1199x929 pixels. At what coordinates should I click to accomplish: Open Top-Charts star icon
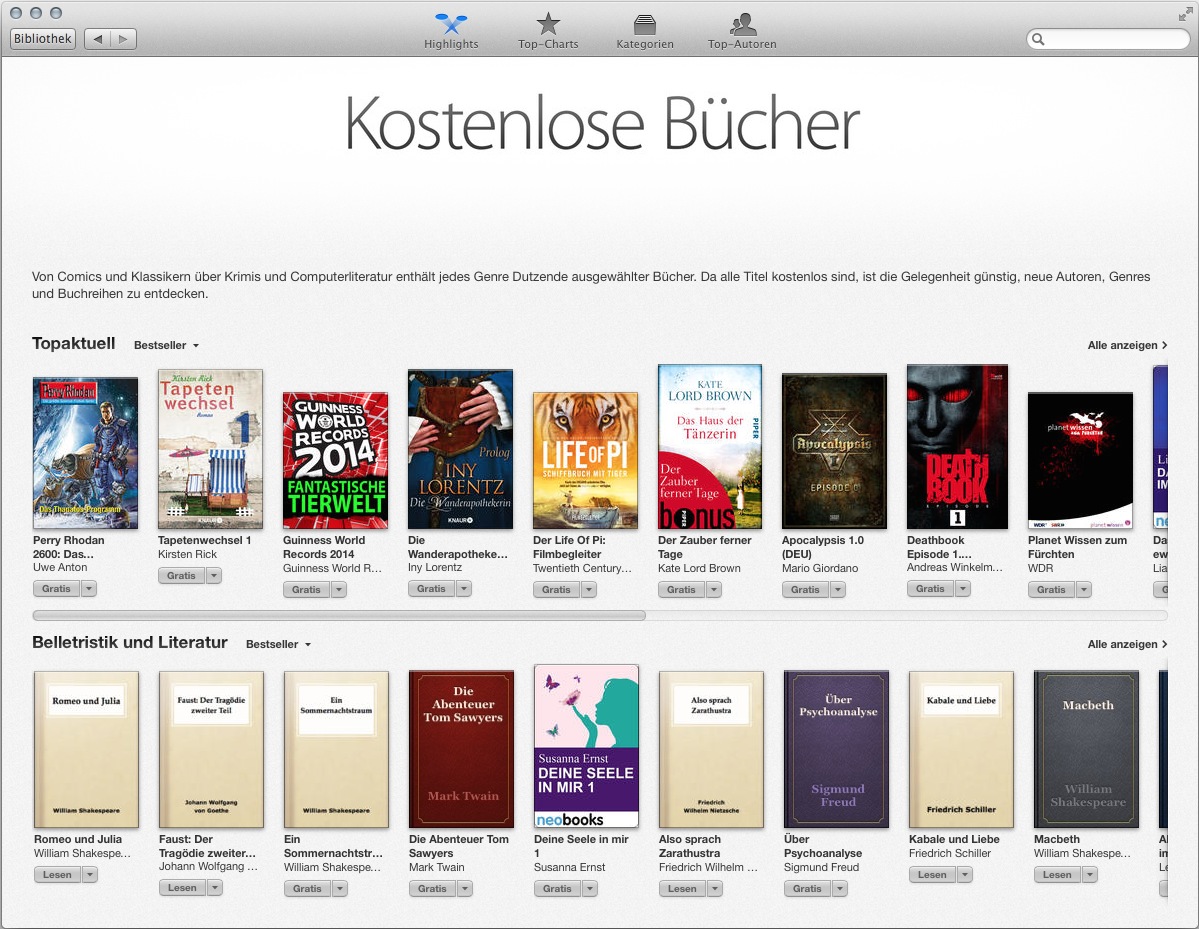coord(548,24)
